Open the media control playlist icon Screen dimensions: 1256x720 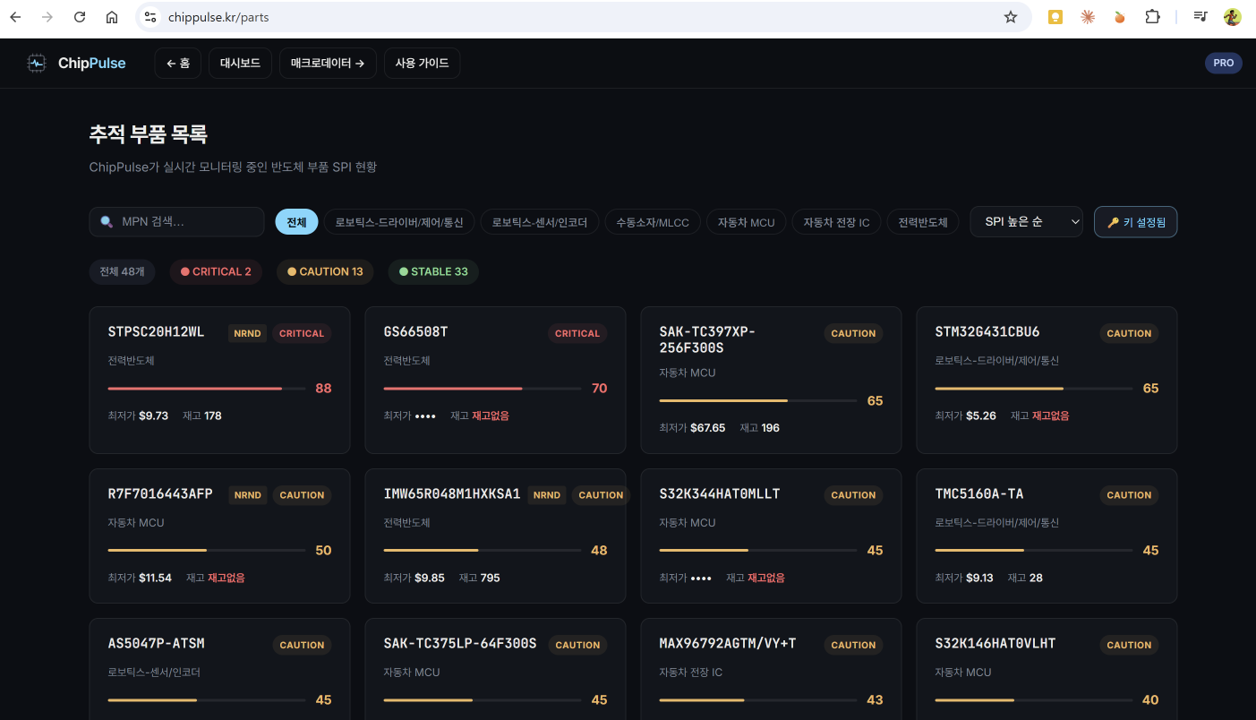point(1200,17)
